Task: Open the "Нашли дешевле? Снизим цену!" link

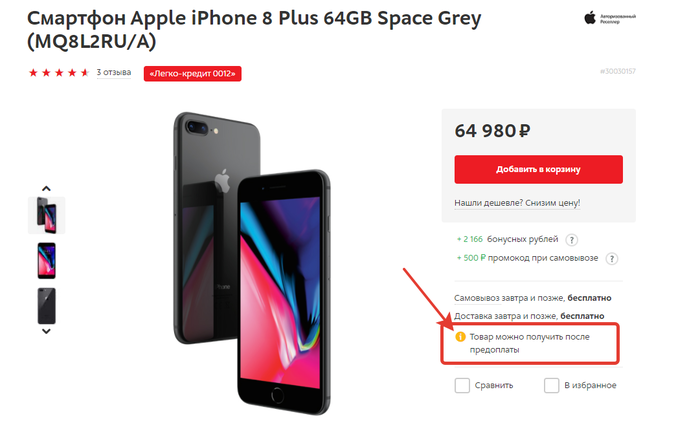Action: coord(517,203)
